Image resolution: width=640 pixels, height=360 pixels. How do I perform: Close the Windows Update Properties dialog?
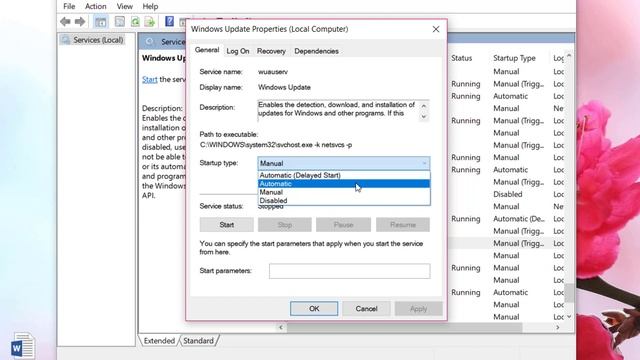pyautogui.click(x=436, y=29)
